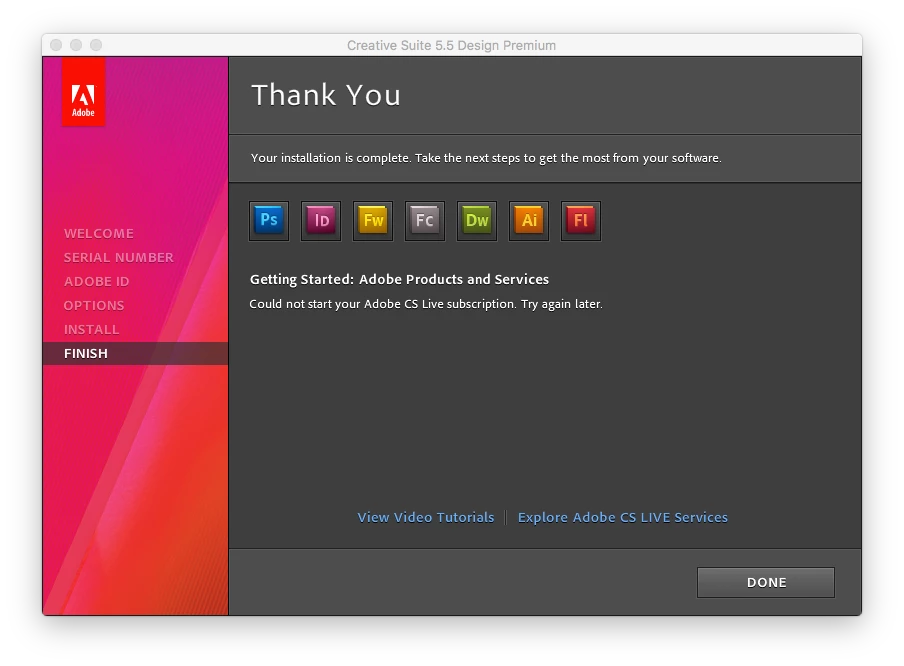This screenshot has width=904, height=666.
Task: Click 'Getting Started: Adobe Products and Services' heading
Action: [399, 280]
